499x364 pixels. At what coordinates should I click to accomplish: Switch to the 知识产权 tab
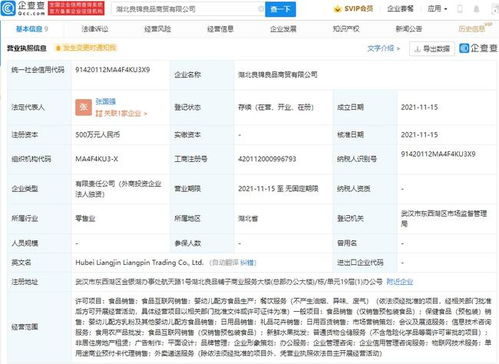pyautogui.click(x=346, y=29)
